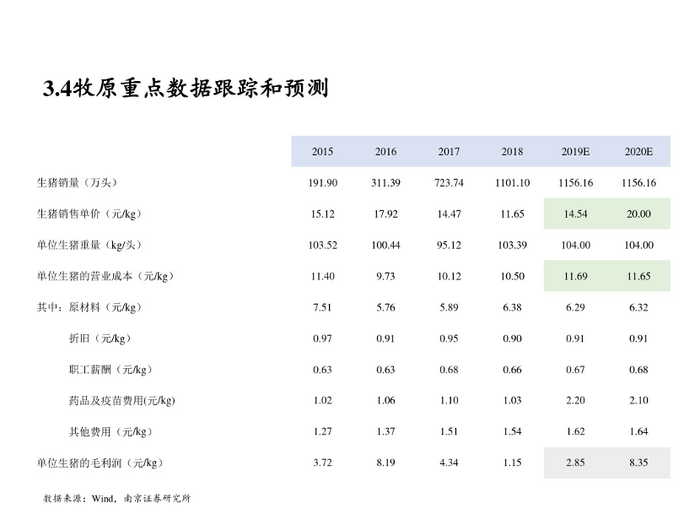This screenshot has width=700, height=525.
Task: Click the gross profit value 4.34
Action: [449, 463]
